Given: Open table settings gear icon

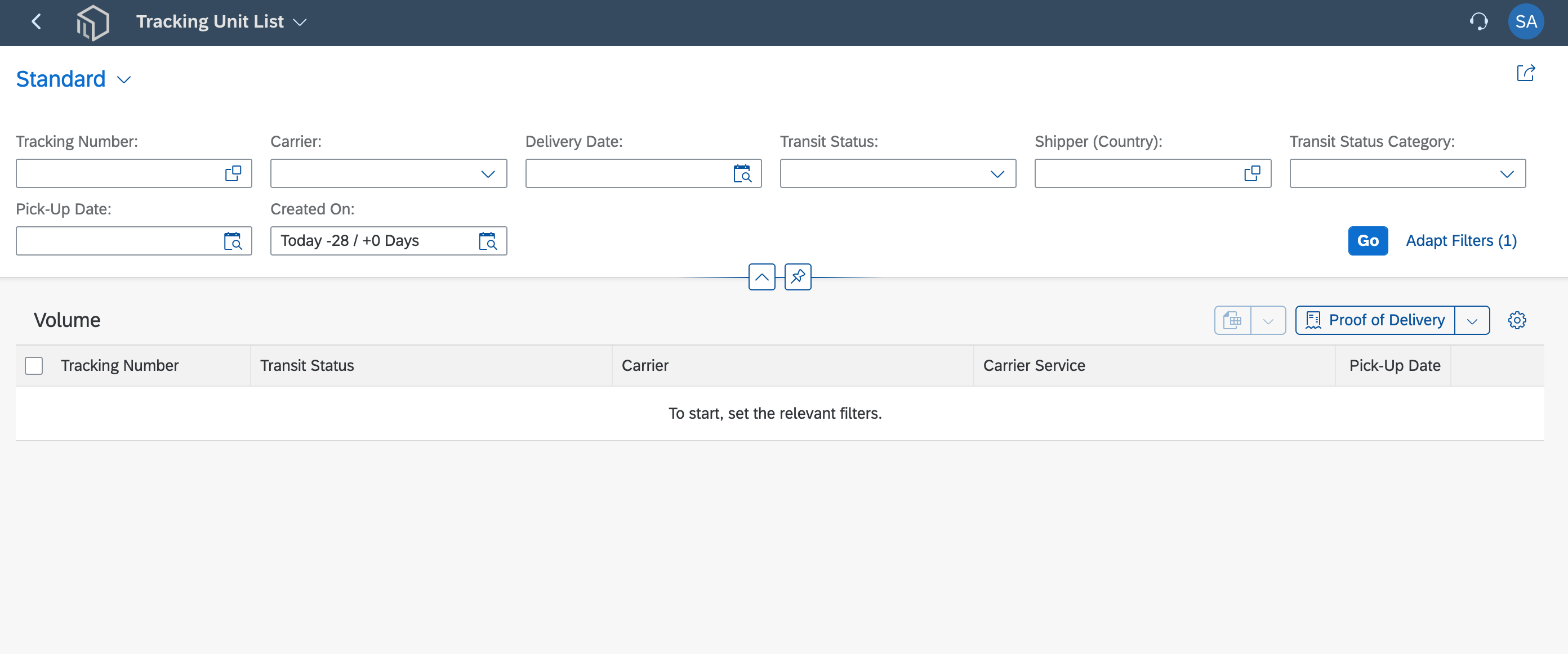Looking at the screenshot, I should (x=1517, y=320).
